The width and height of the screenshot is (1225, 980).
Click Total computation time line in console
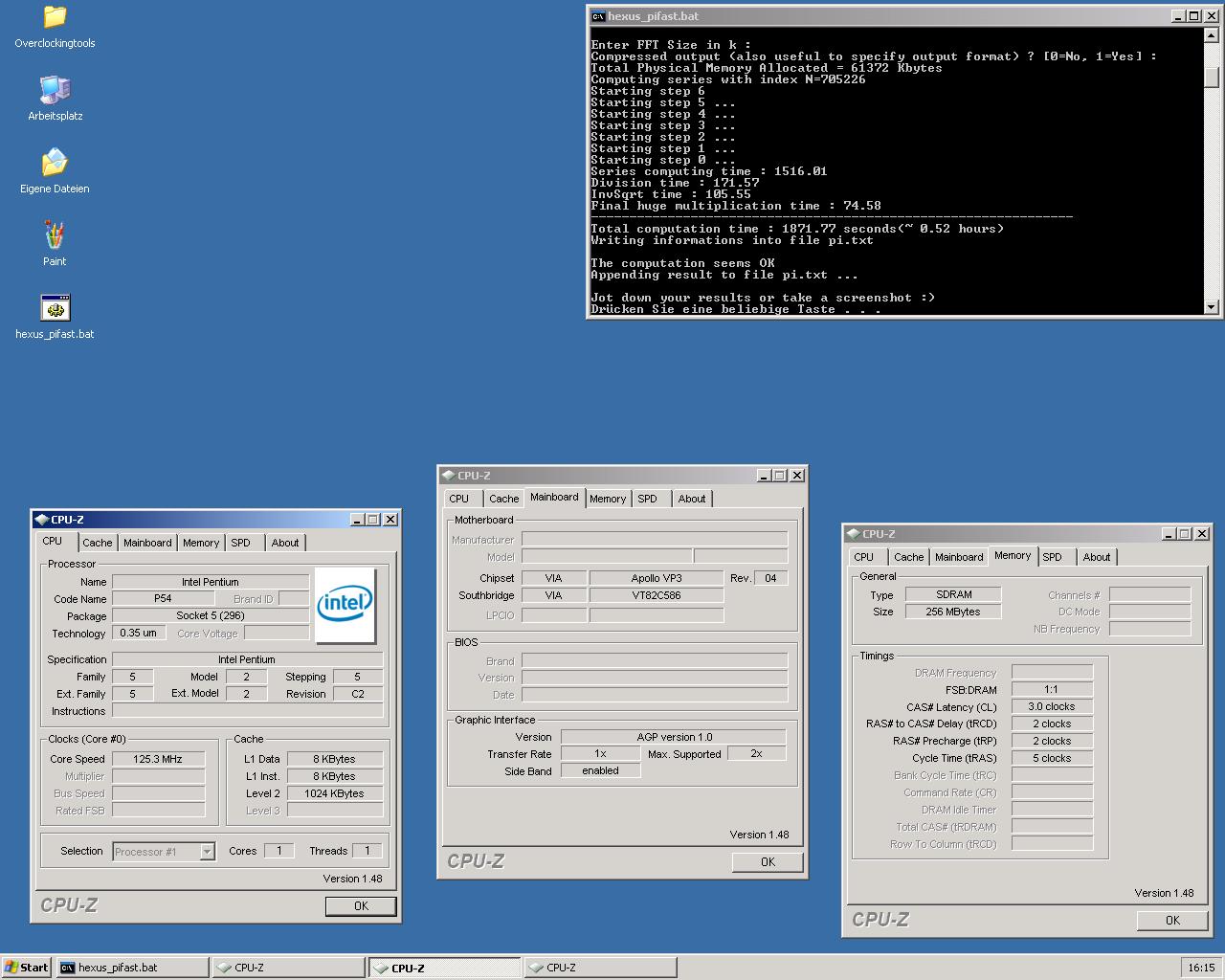797,229
